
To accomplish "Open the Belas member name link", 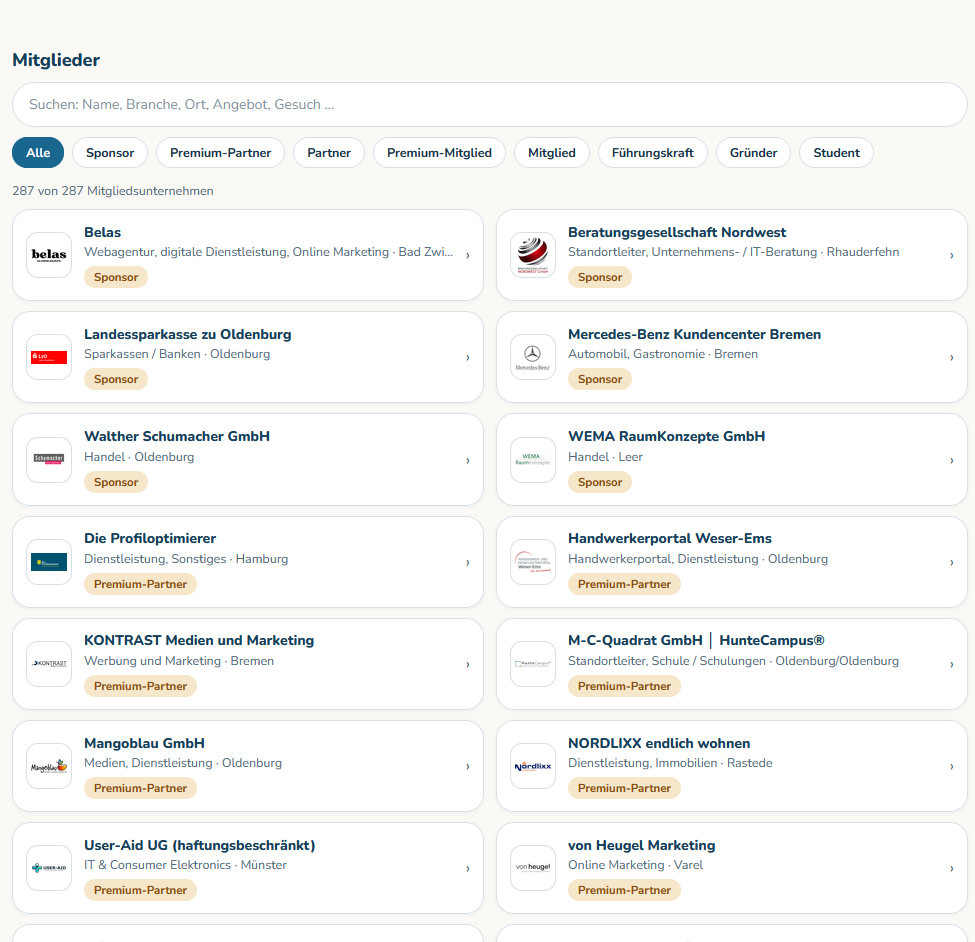I will 103,233.
